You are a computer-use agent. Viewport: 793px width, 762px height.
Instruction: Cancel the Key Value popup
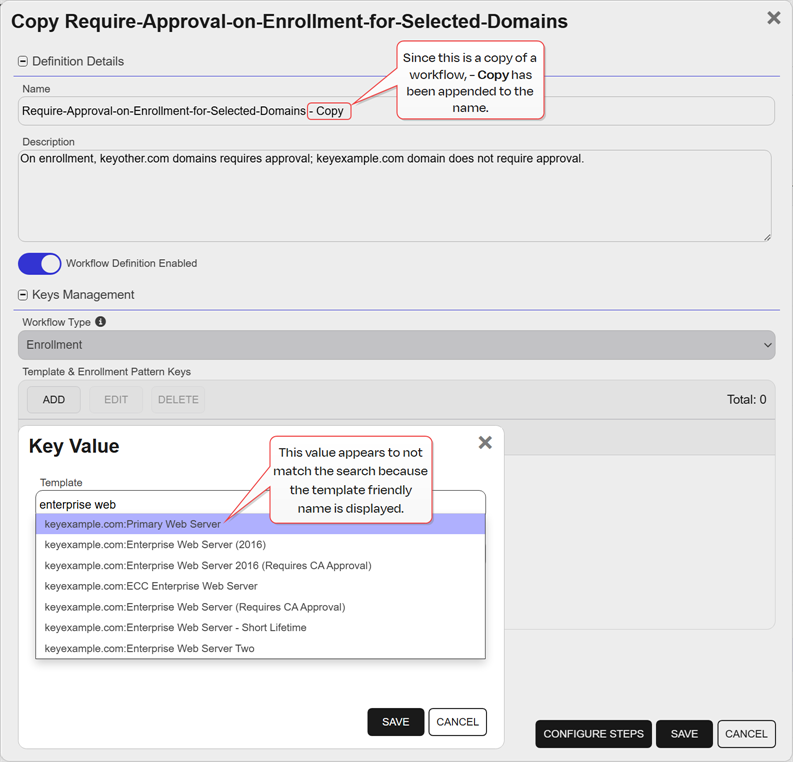457,722
